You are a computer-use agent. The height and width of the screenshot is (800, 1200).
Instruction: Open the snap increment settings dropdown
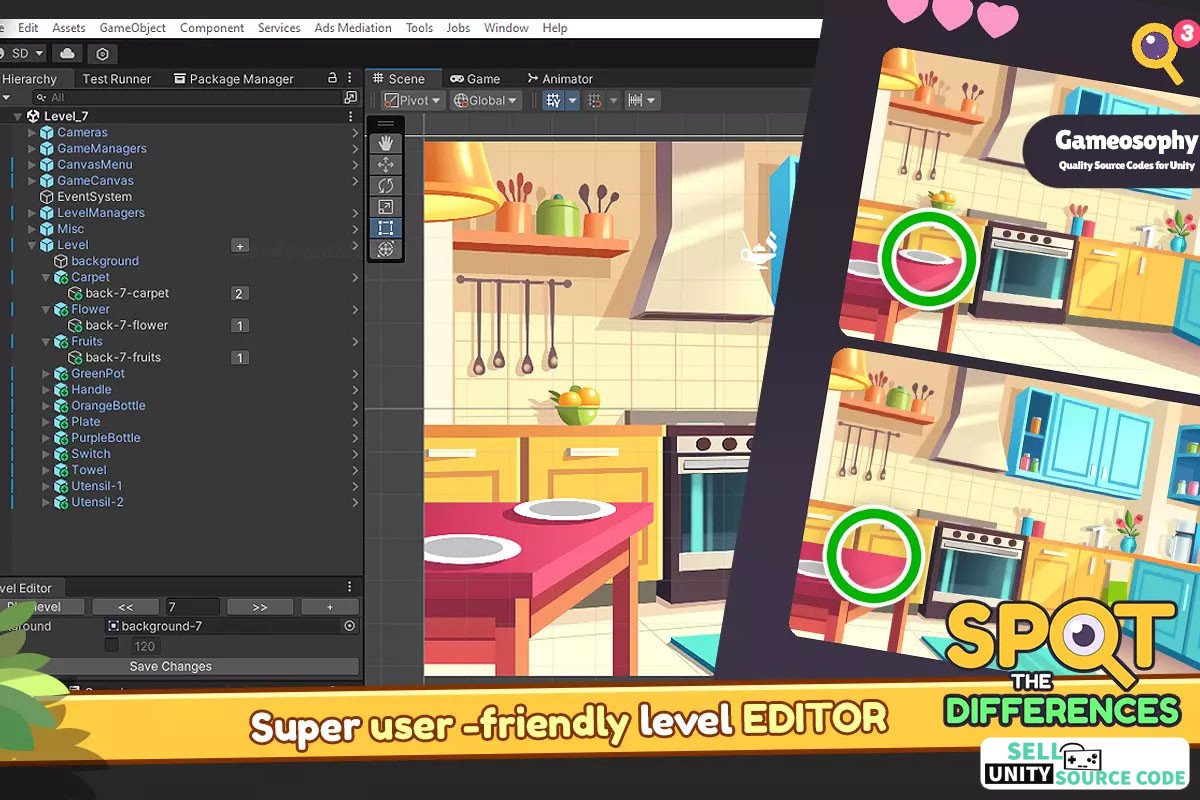(642, 100)
